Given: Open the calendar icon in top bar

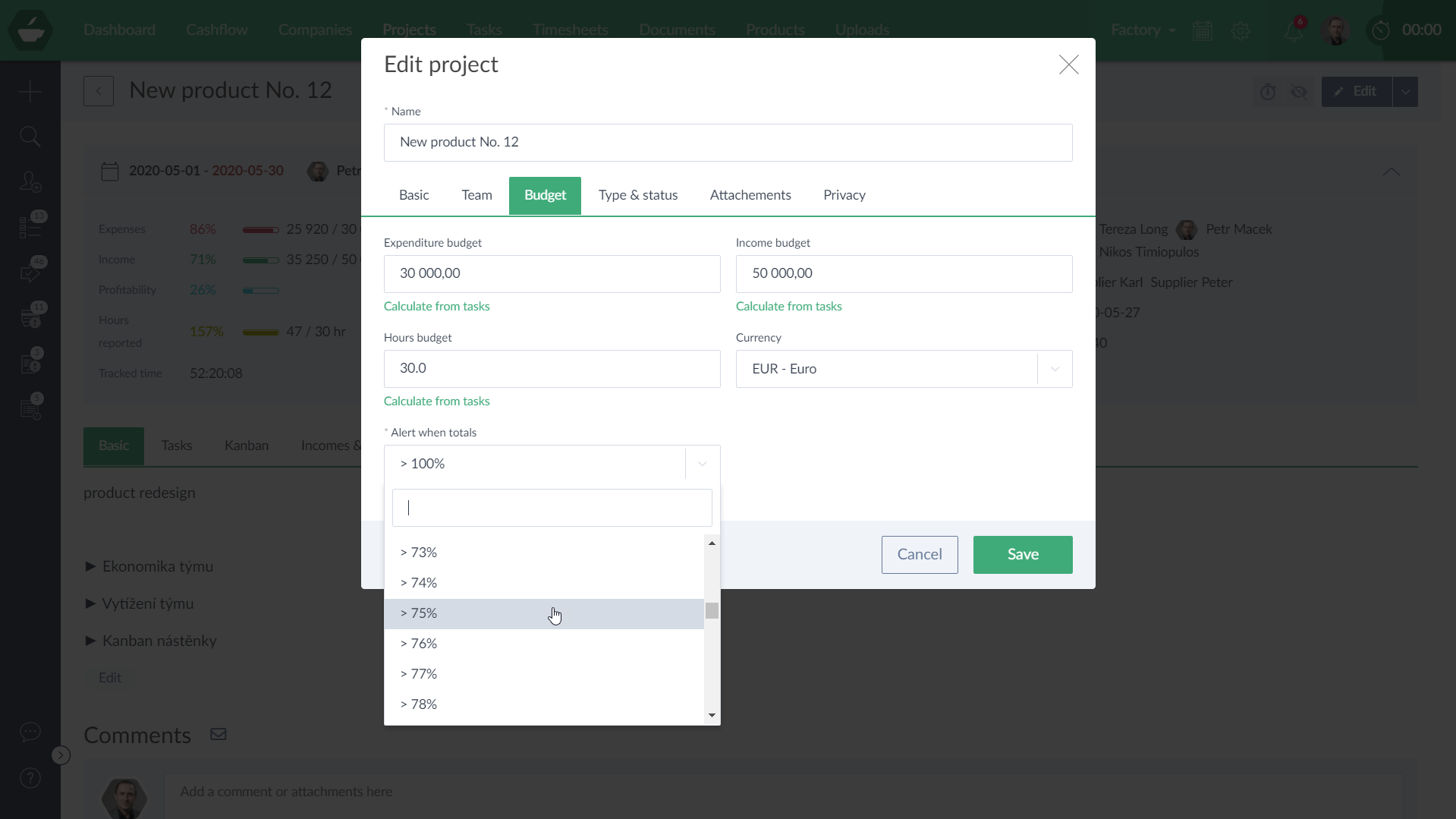Looking at the screenshot, I should point(1203,30).
